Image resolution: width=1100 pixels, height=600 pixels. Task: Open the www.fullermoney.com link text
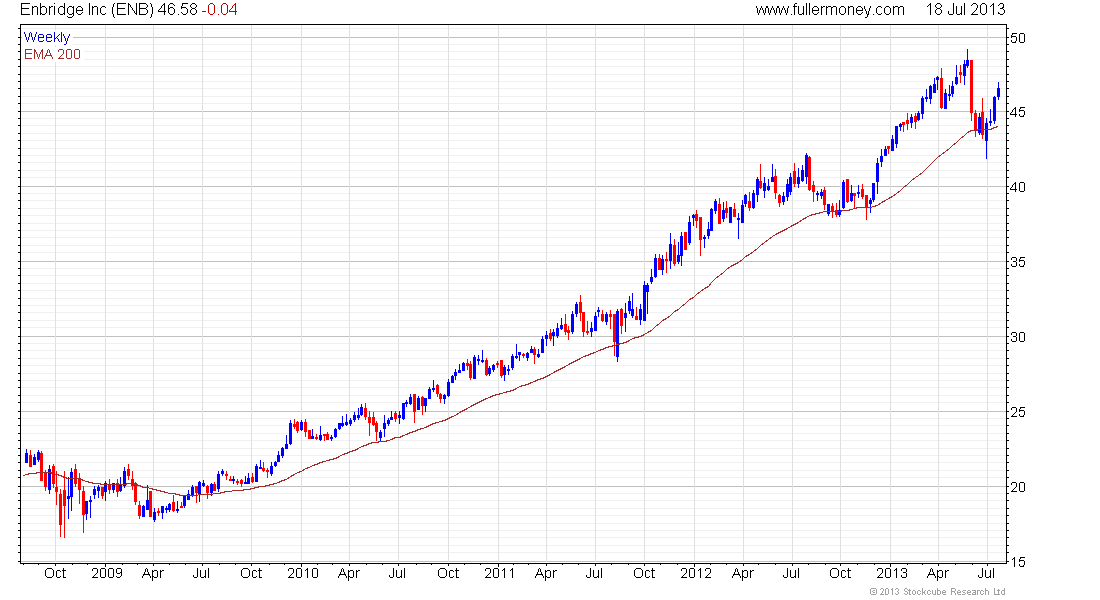click(x=830, y=10)
